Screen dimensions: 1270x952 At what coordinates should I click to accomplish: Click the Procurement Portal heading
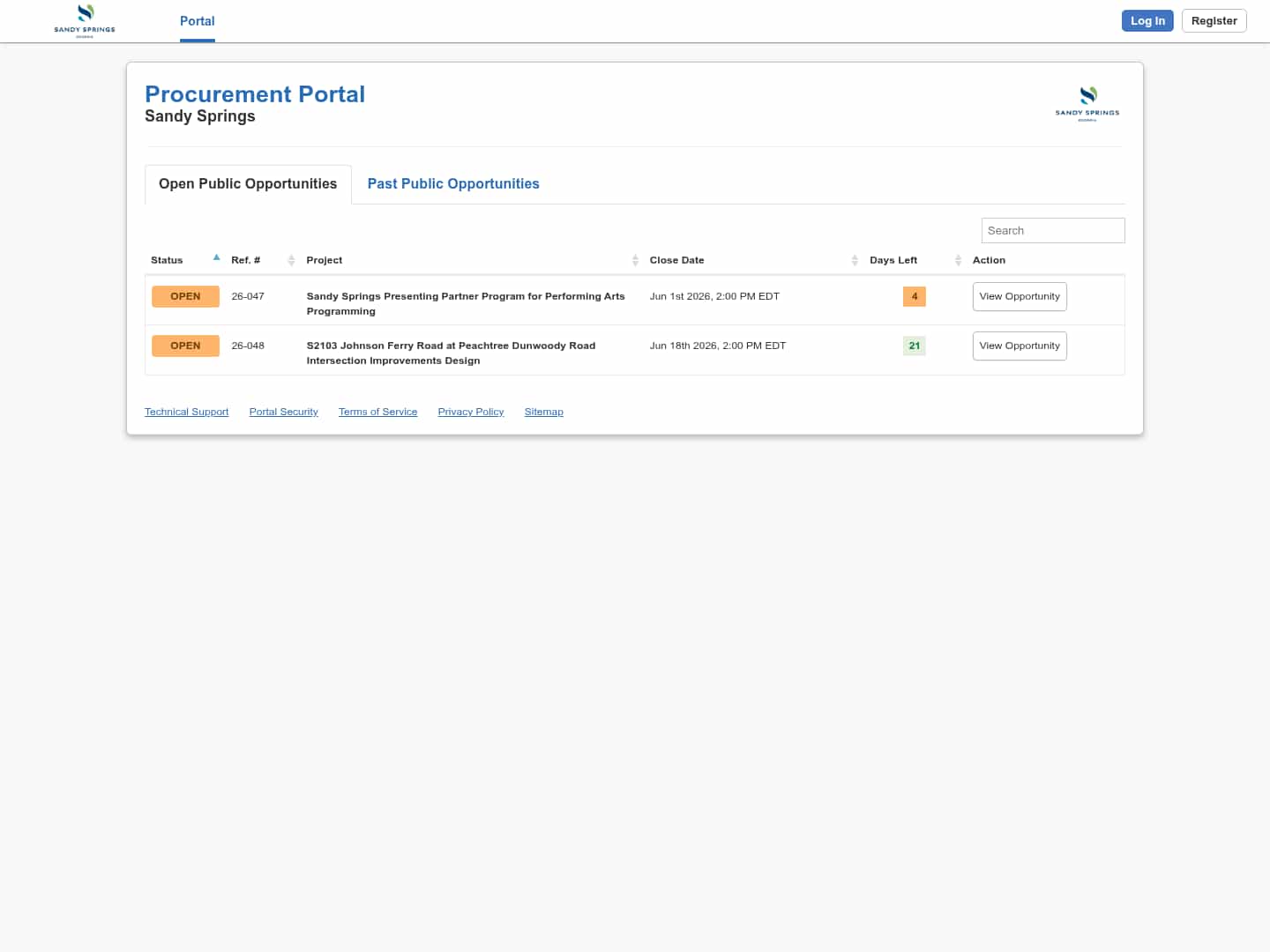click(x=255, y=94)
